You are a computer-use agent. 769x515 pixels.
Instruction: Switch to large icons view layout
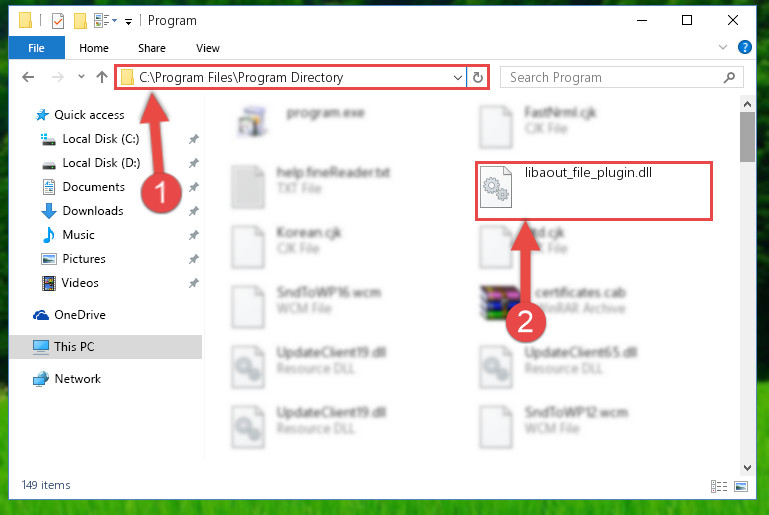tap(741, 486)
